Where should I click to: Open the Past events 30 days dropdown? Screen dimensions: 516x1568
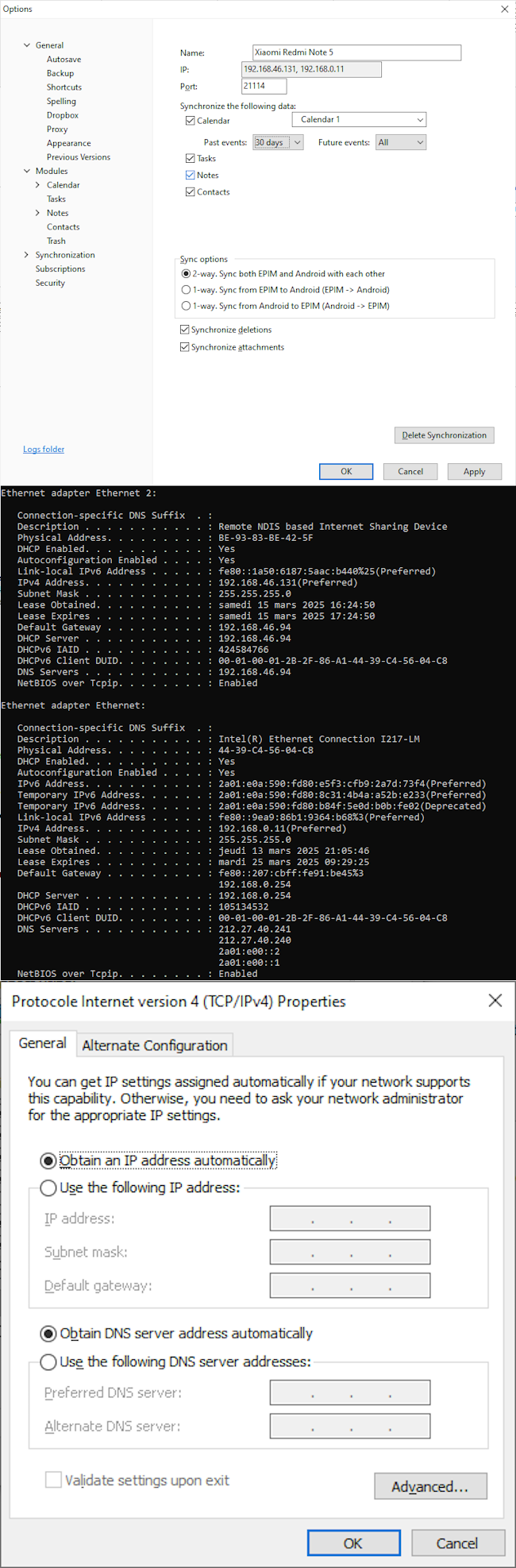pyautogui.click(x=278, y=142)
